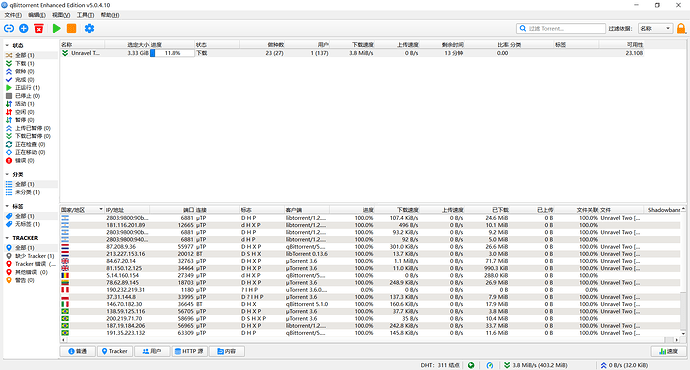
Task: Click the orange stop torrent icon
Action: click(x=71, y=29)
